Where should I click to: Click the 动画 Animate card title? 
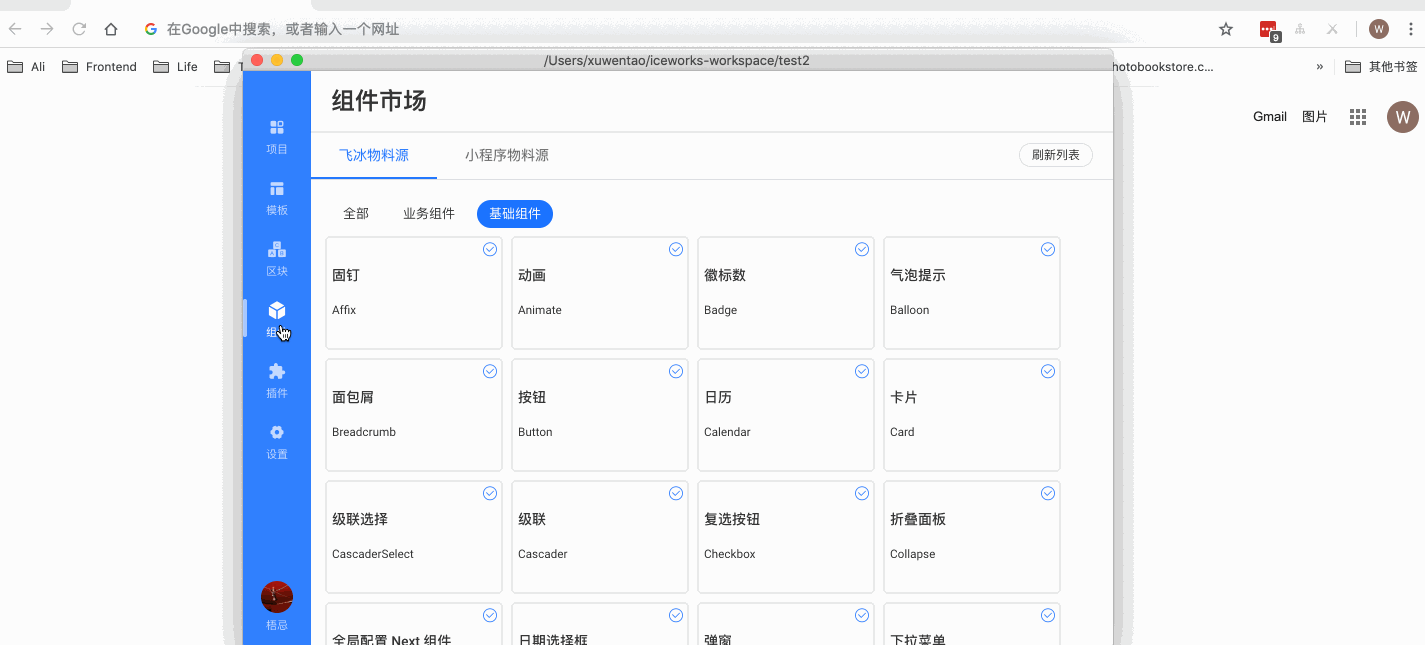coord(532,275)
